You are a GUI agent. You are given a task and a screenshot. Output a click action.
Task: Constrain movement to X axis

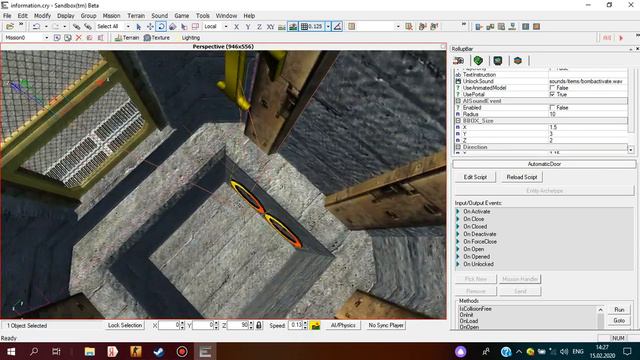coord(236,27)
